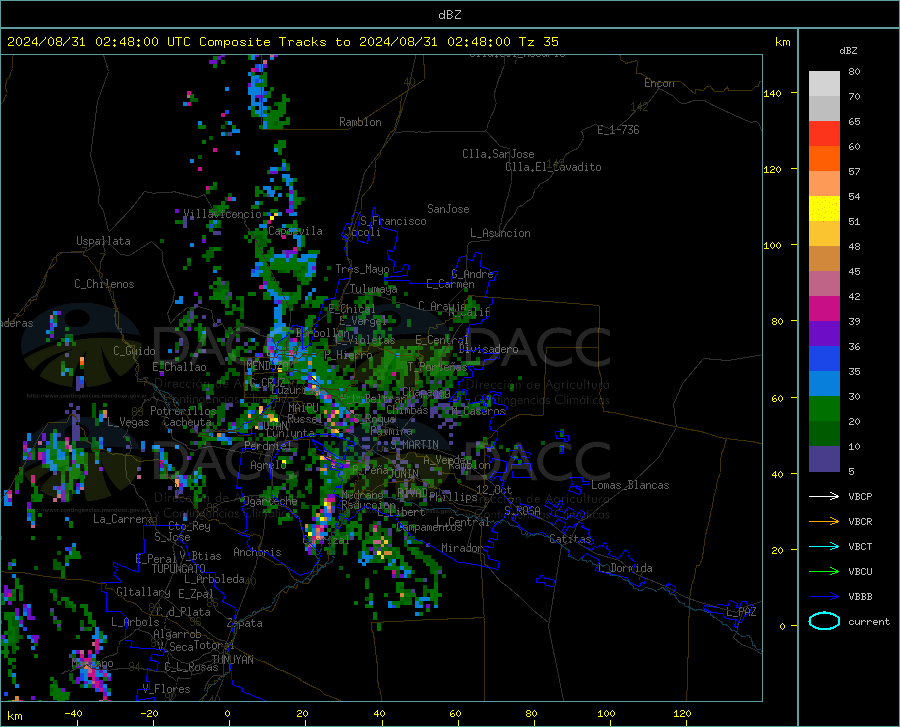
Task: Click the 'Lomas_Blancas' map label
Action: (630, 485)
